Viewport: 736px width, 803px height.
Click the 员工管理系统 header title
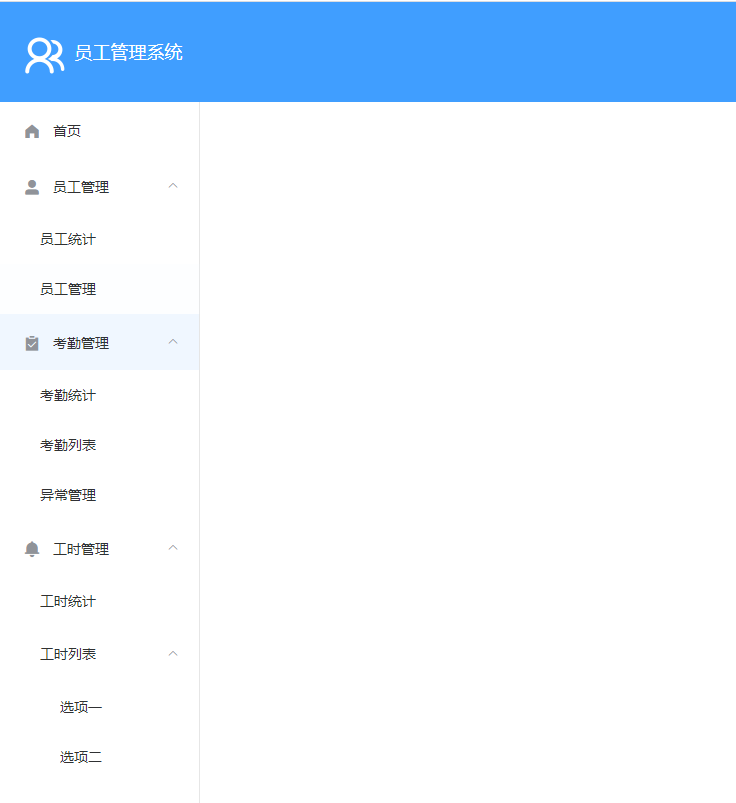click(129, 53)
